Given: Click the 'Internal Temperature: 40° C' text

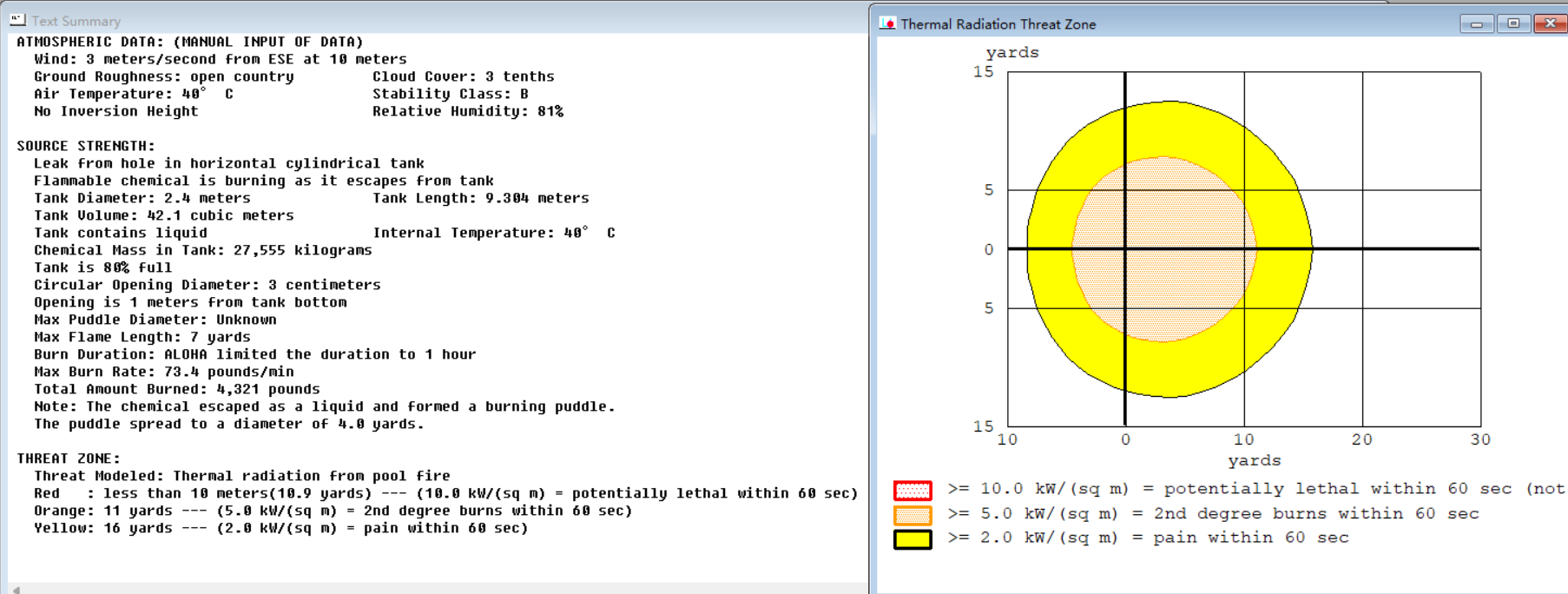Looking at the screenshot, I should [x=494, y=233].
